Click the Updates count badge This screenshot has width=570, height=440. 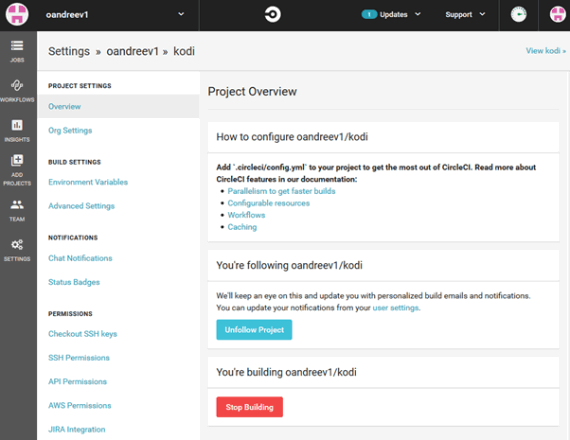369,15
